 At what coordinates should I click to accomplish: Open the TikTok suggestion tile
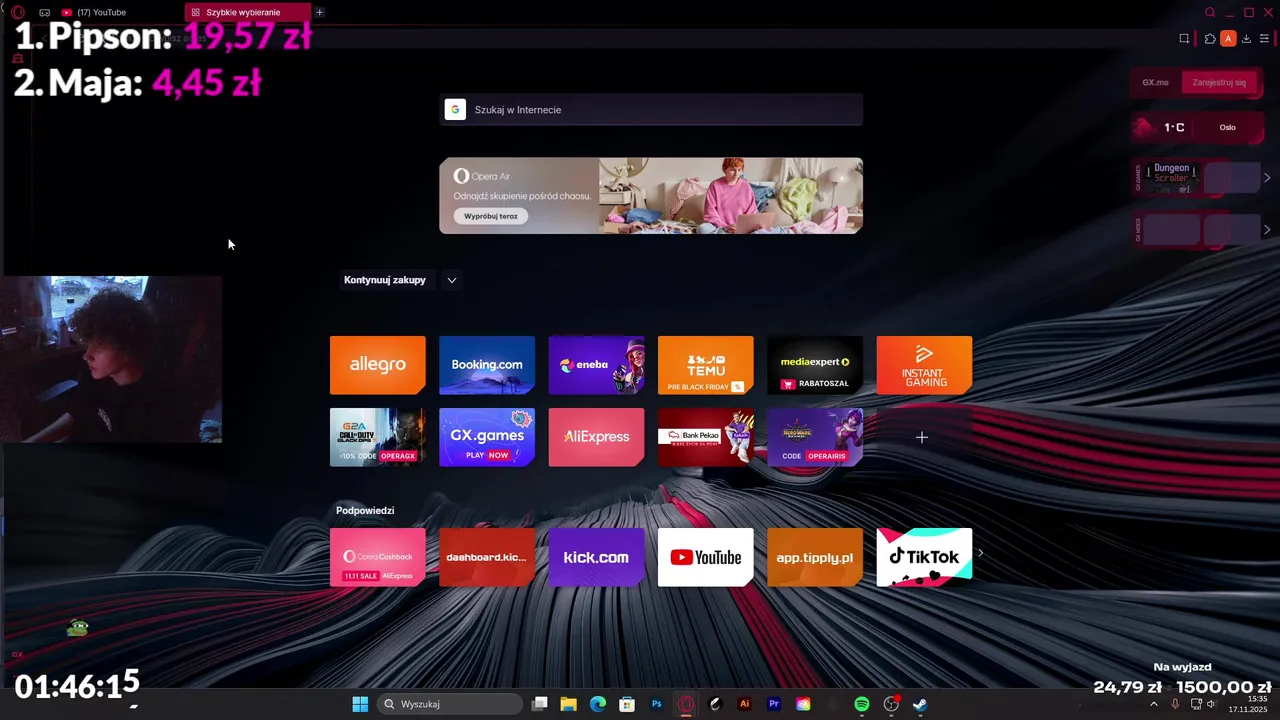[924, 557]
